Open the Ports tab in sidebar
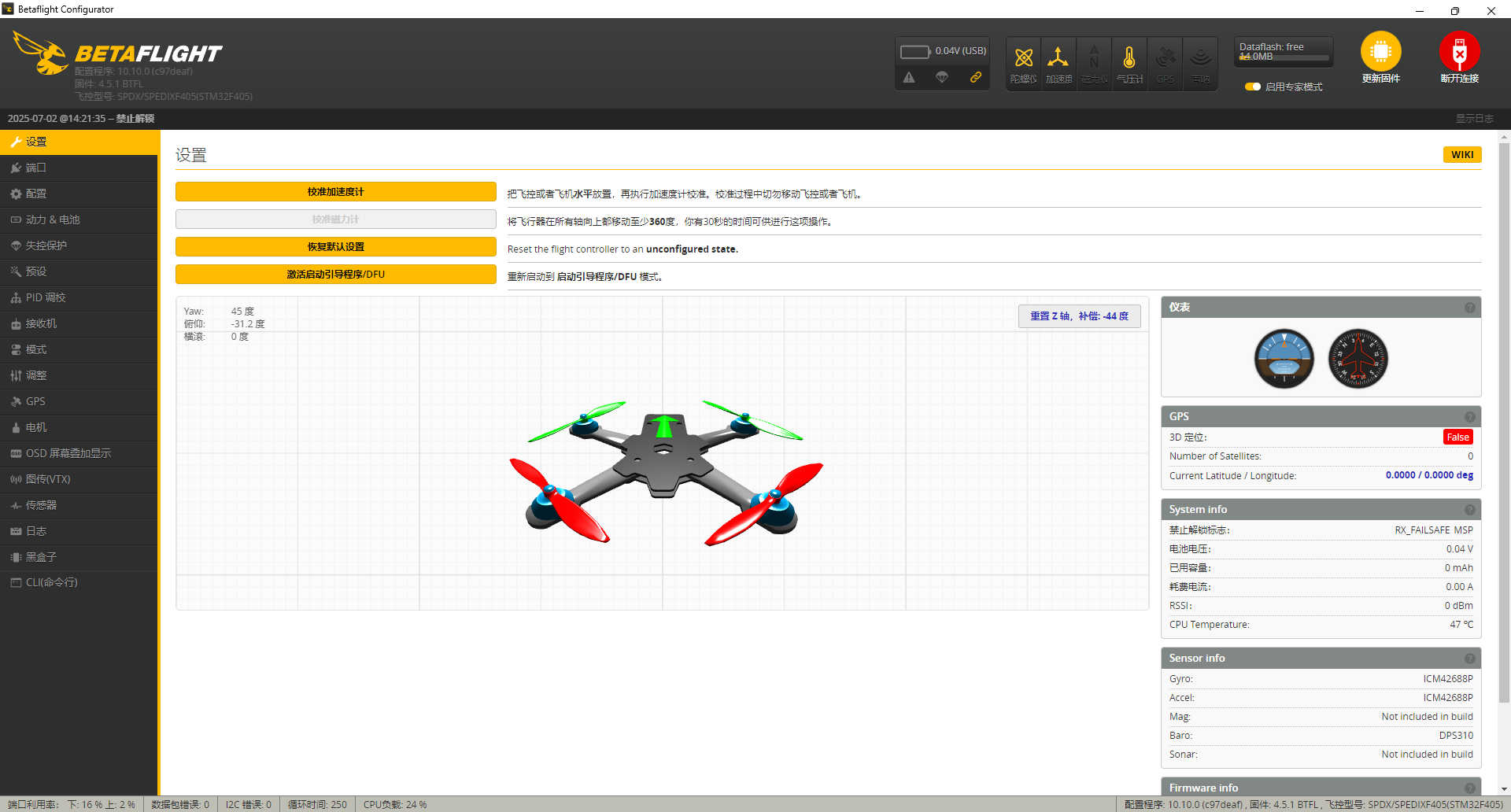 pyautogui.click(x=36, y=168)
